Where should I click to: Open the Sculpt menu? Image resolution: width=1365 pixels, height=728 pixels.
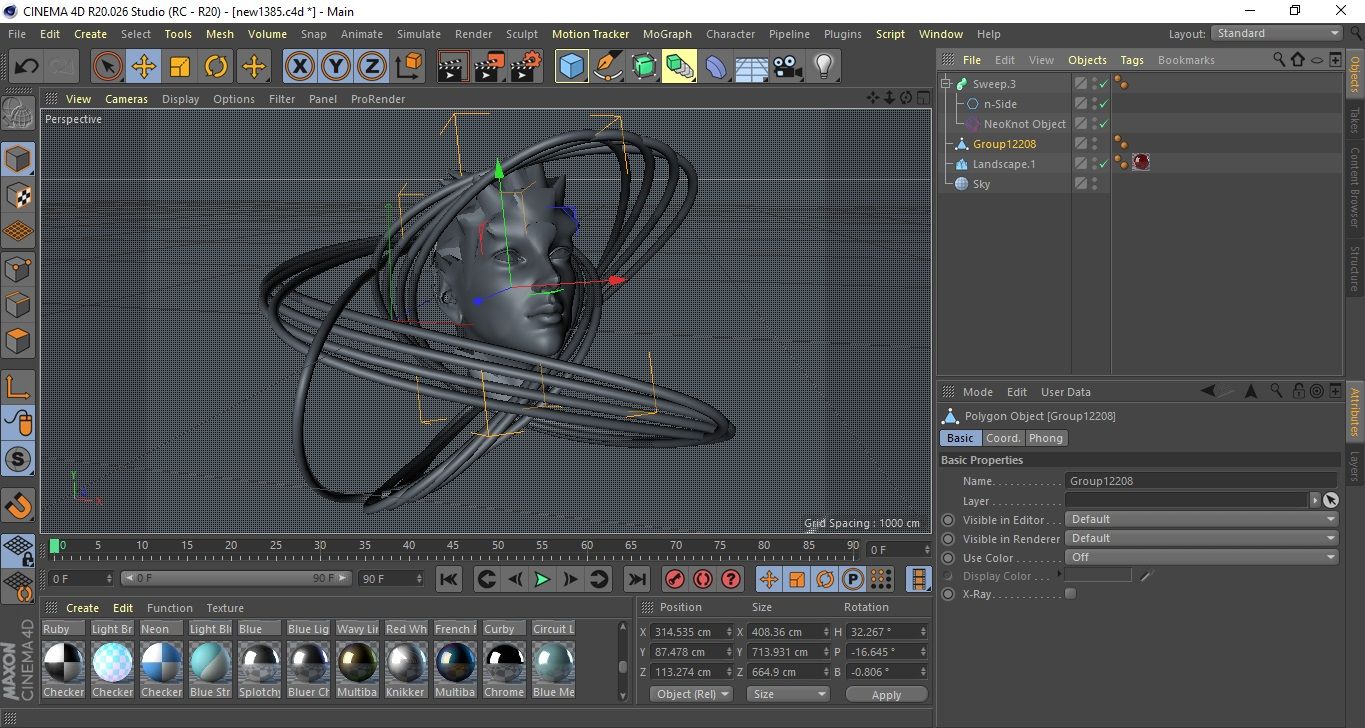(522, 34)
